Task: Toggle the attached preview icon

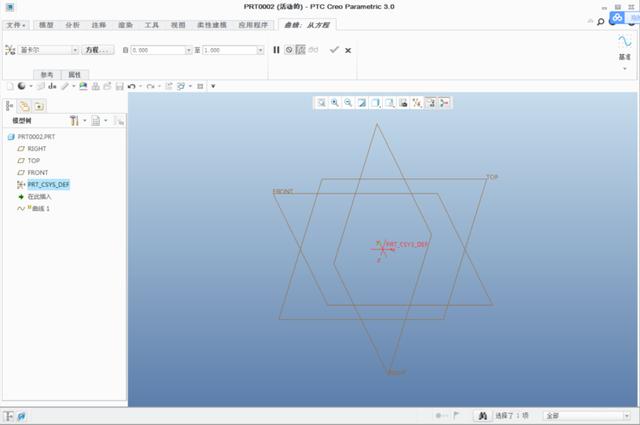Action: (x=300, y=50)
